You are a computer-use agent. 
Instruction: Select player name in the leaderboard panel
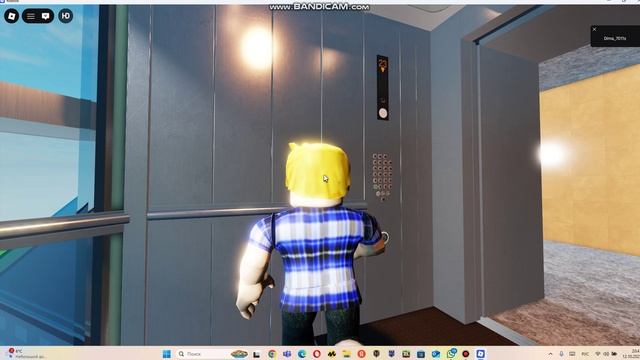pyautogui.click(x=615, y=38)
